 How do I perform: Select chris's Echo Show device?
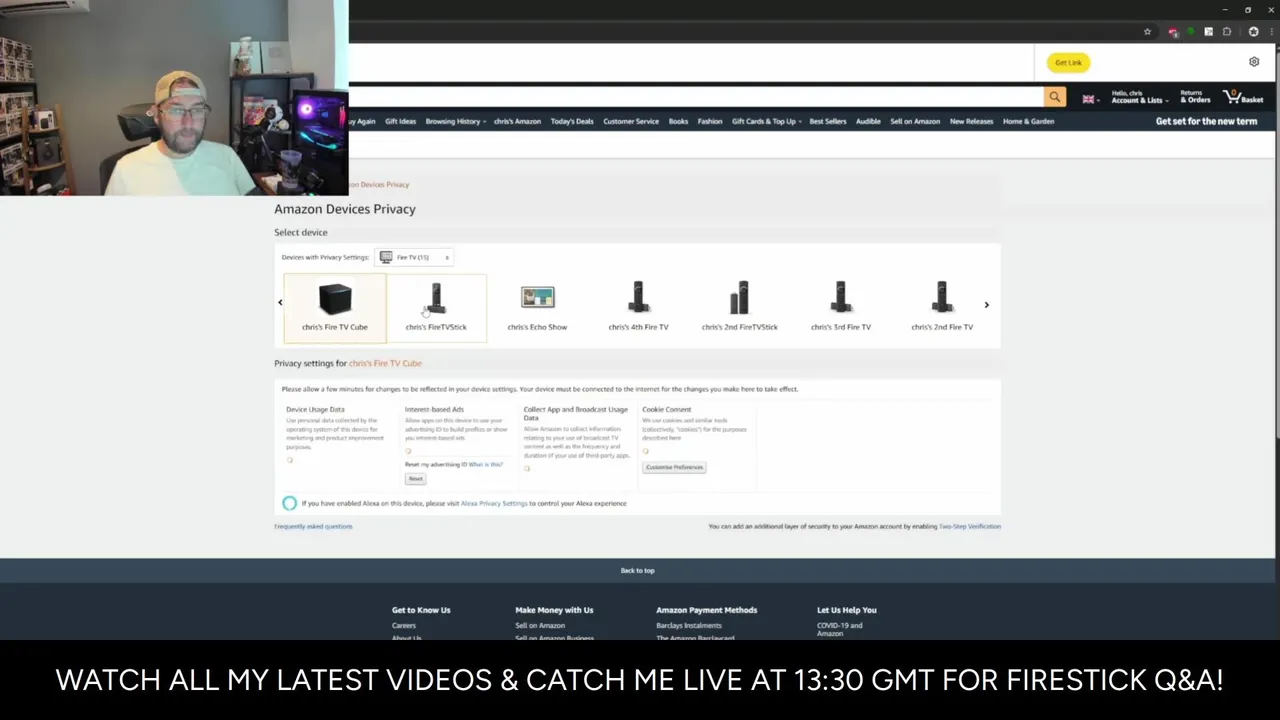[537, 308]
